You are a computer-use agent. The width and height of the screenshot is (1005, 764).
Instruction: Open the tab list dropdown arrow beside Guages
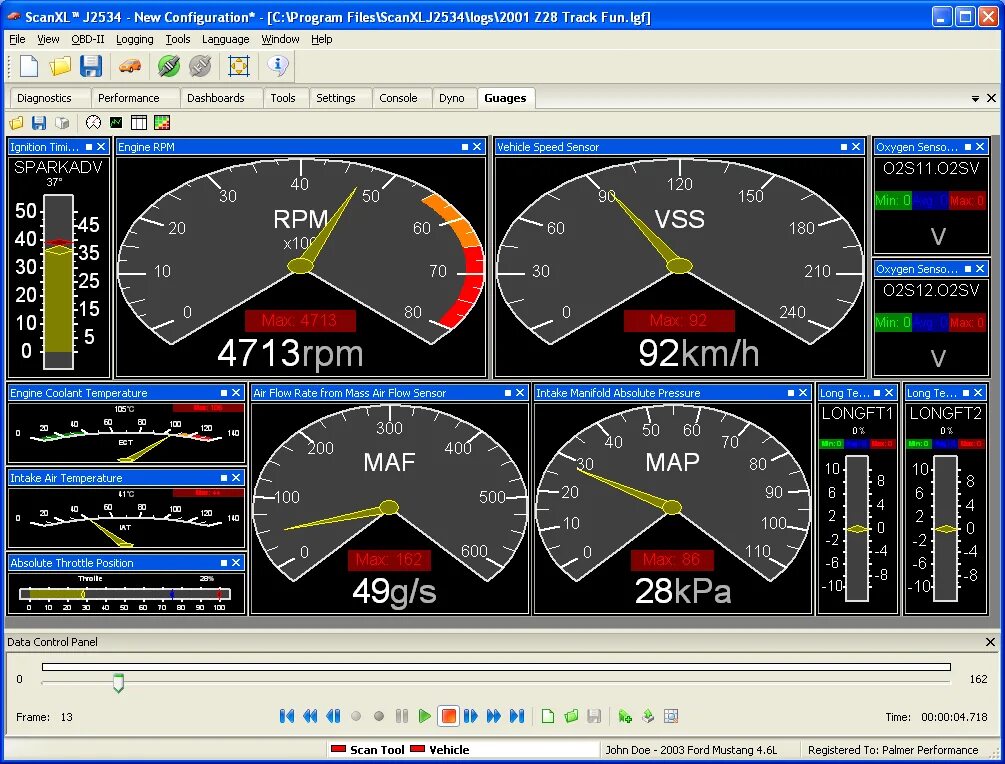[975, 99]
